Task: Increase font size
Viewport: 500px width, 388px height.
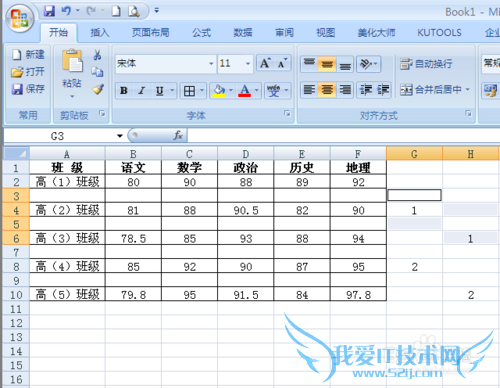Action: (x=265, y=63)
